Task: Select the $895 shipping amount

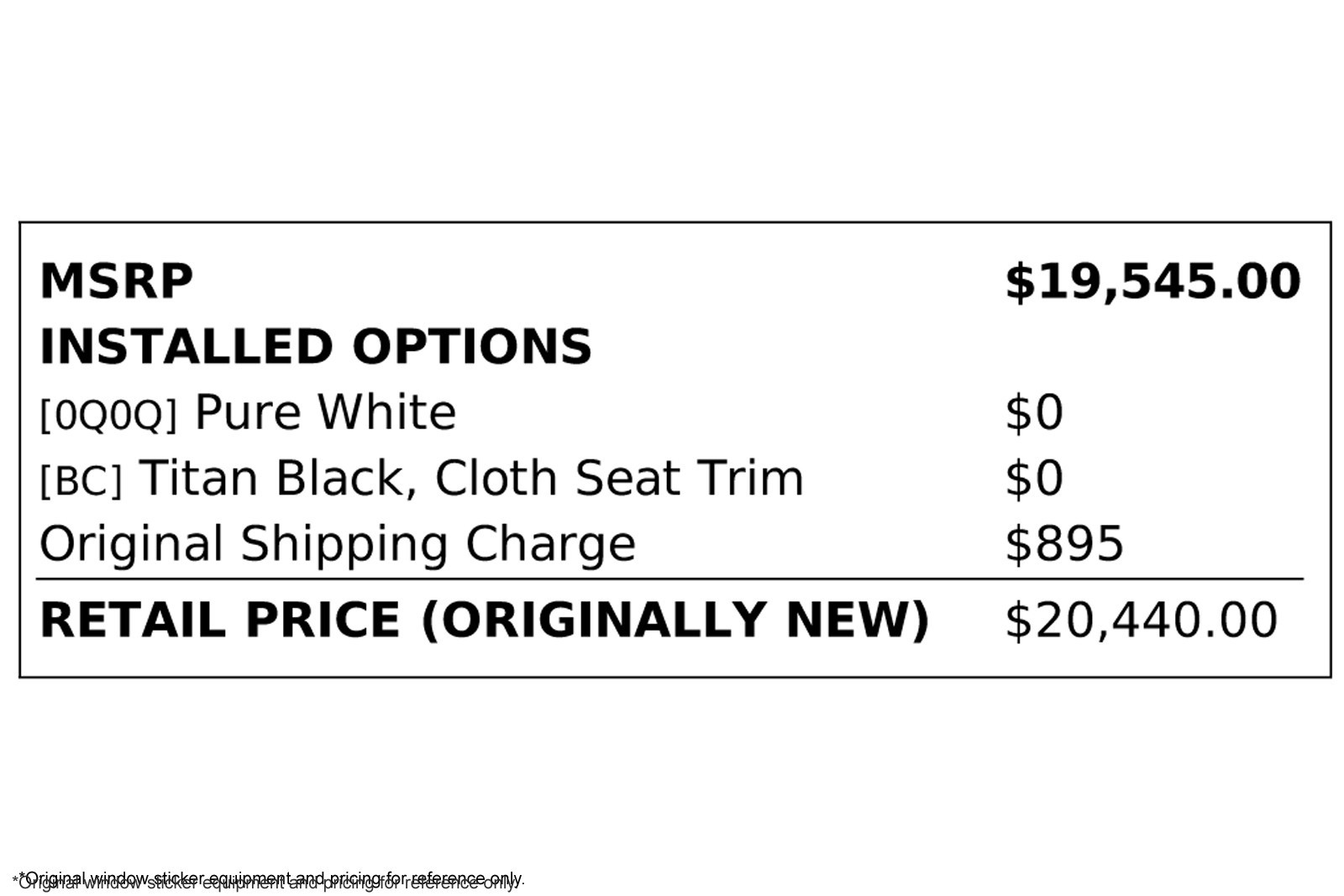Action: click(x=1064, y=544)
